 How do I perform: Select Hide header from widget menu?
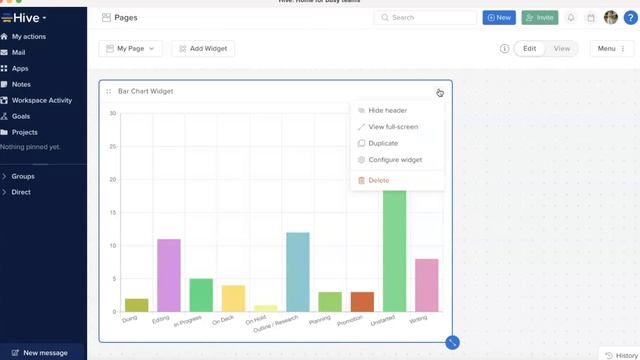pos(398,111)
